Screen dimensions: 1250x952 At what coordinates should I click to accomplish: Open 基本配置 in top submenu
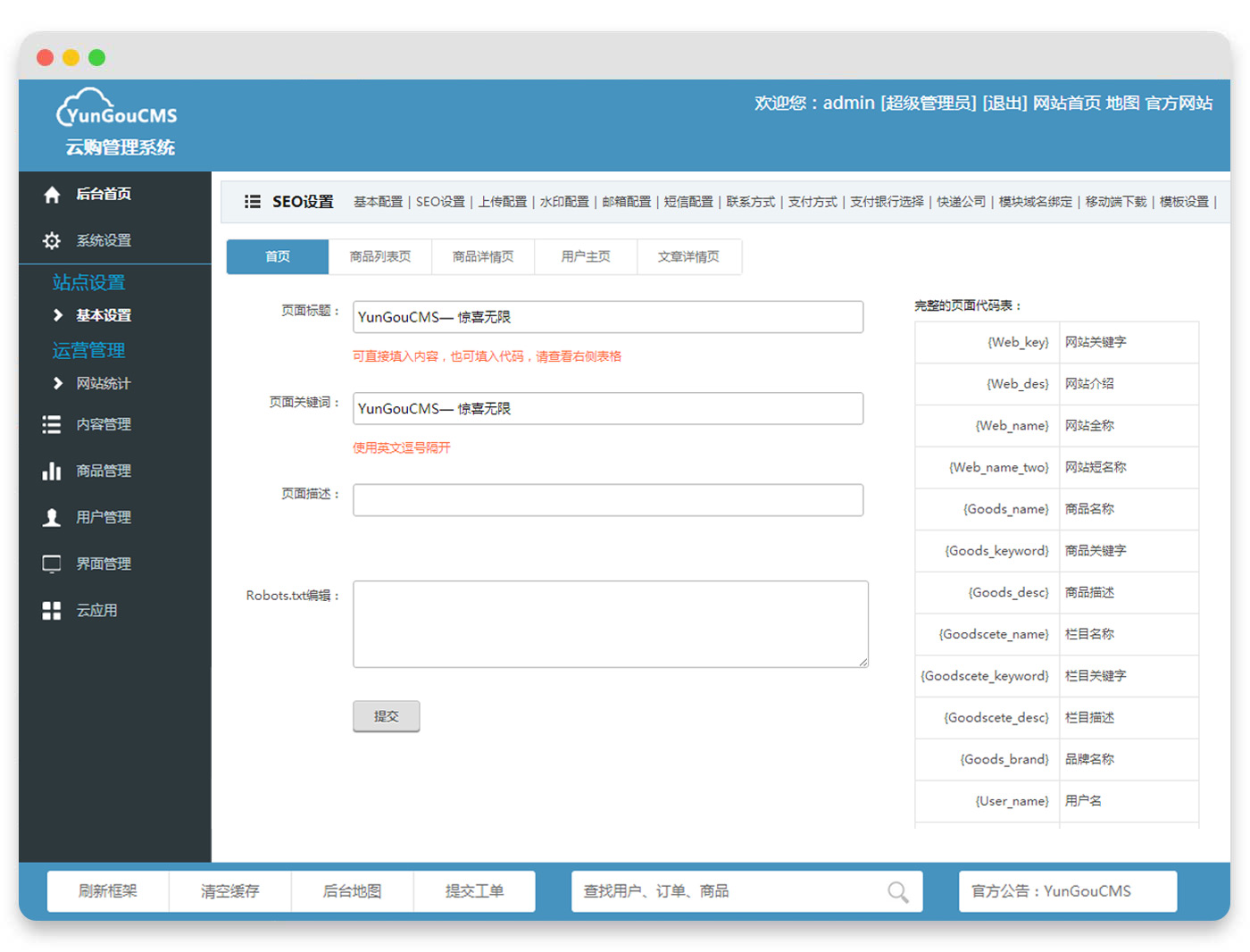tap(378, 202)
